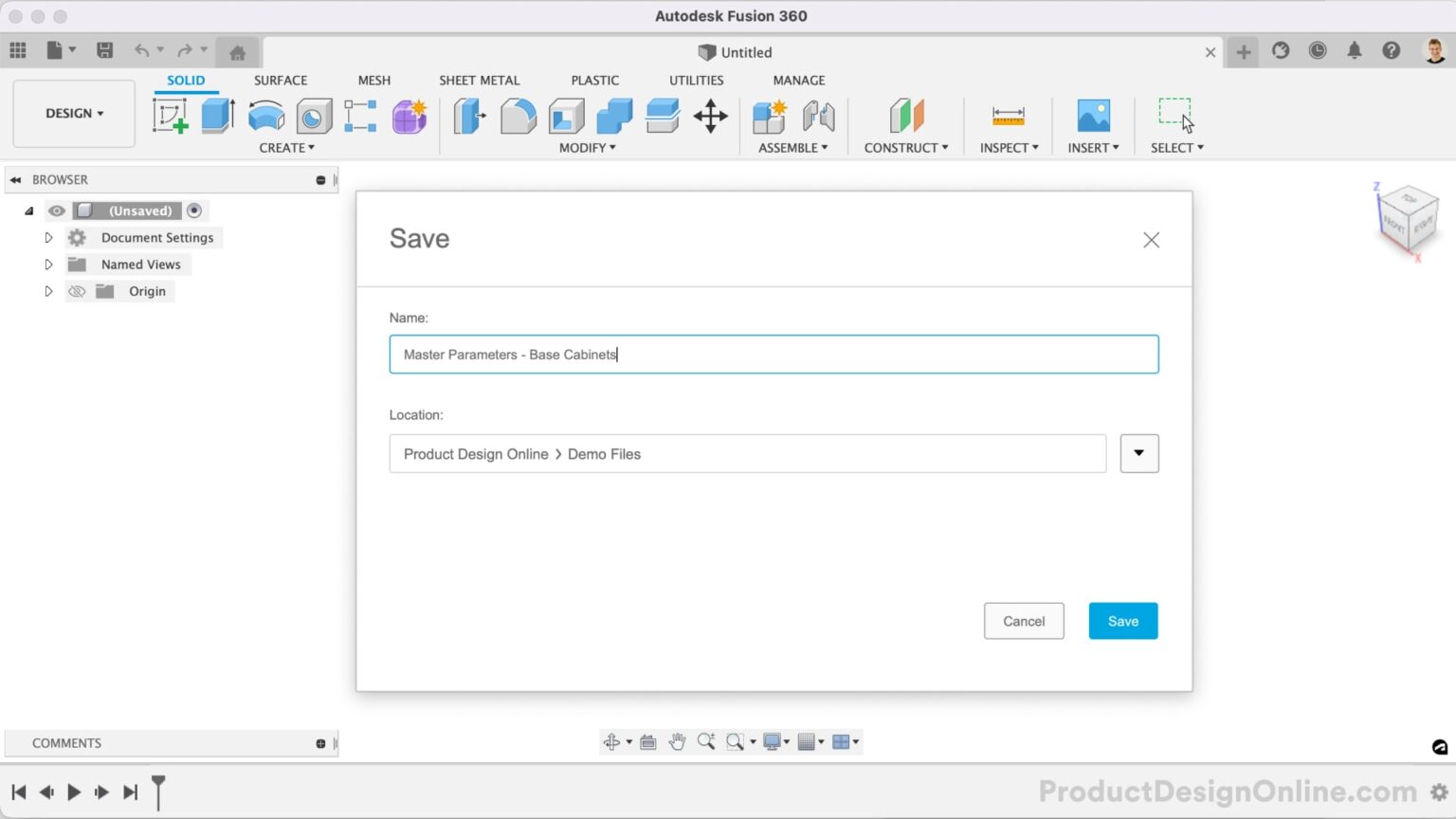Screen dimensions: 1456x819
Task: Click inside the Name text field
Action: (x=773, y=354)
